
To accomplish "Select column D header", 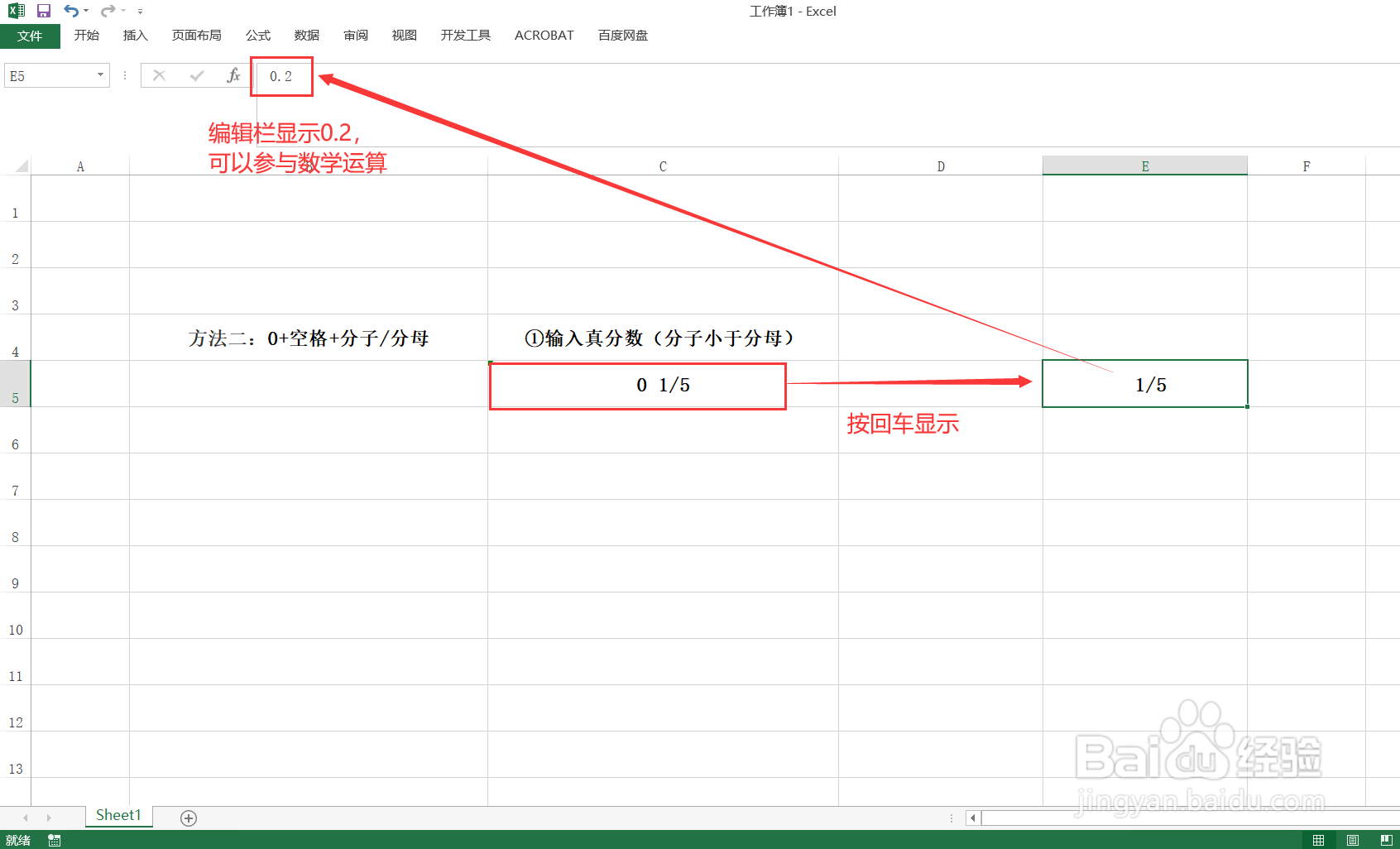I will pyautogui.click(x=941, y=166).
